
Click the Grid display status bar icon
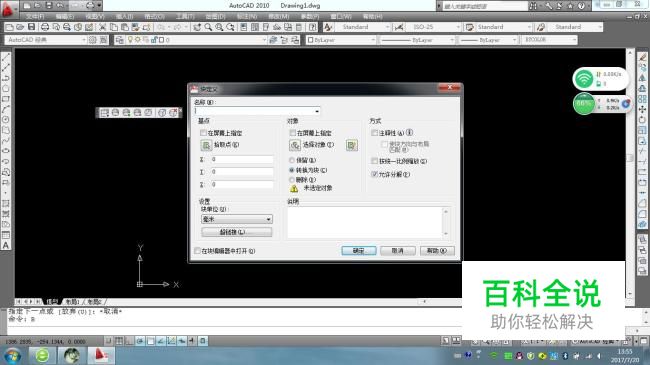point(119,341)
